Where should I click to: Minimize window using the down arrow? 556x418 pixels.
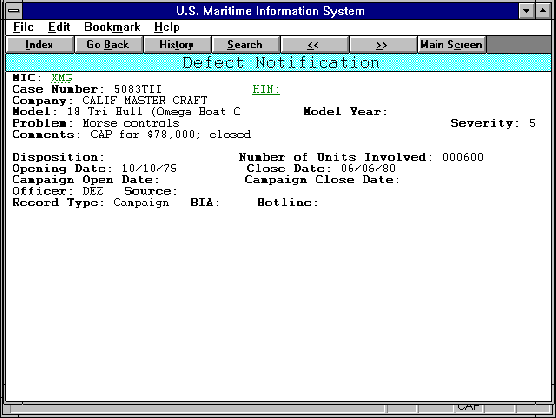527,11
